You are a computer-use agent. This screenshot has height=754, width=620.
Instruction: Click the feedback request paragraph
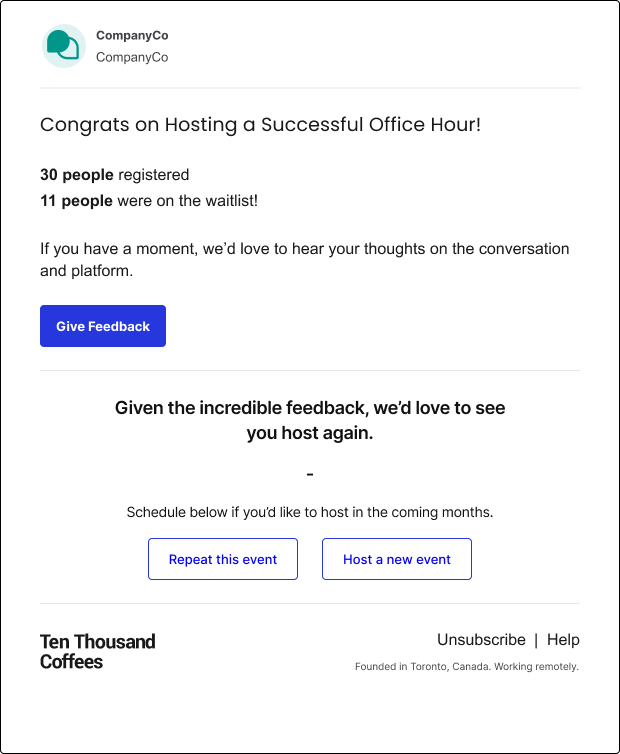[304, 260]
